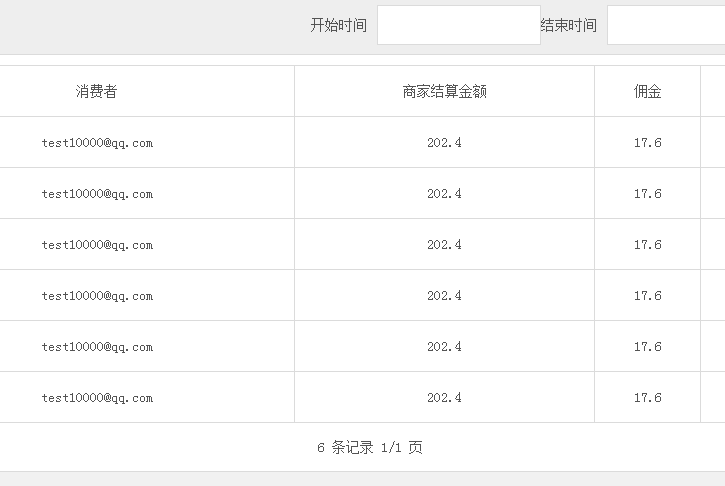Click last row settlement amount 202.4
725x486 pixels.
tap(444, 397)
